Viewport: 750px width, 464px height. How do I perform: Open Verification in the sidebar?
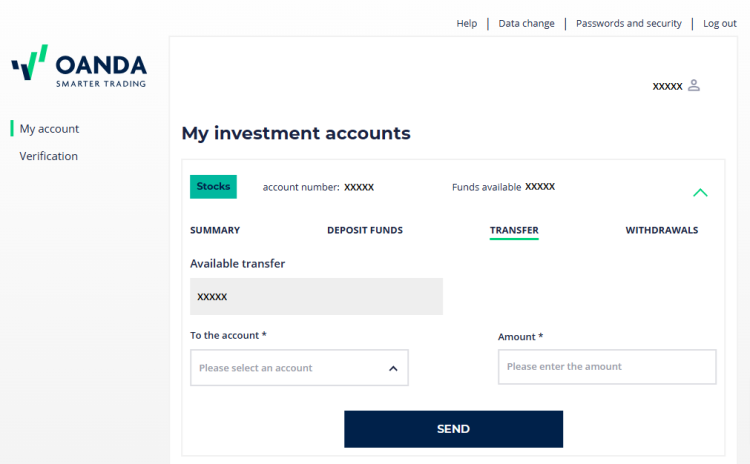pyautogui.click(x=48, y=156)
